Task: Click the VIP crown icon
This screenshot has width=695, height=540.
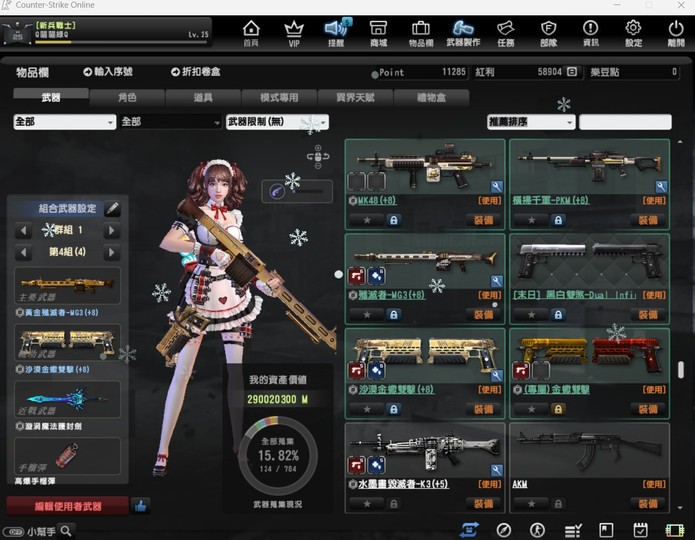Action: 293,33
